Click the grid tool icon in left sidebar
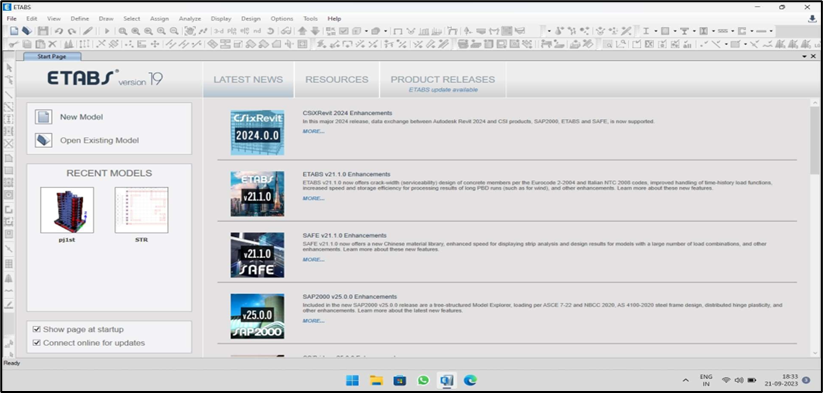This screenshot has width=823, height=393. (x=9, y=263)
